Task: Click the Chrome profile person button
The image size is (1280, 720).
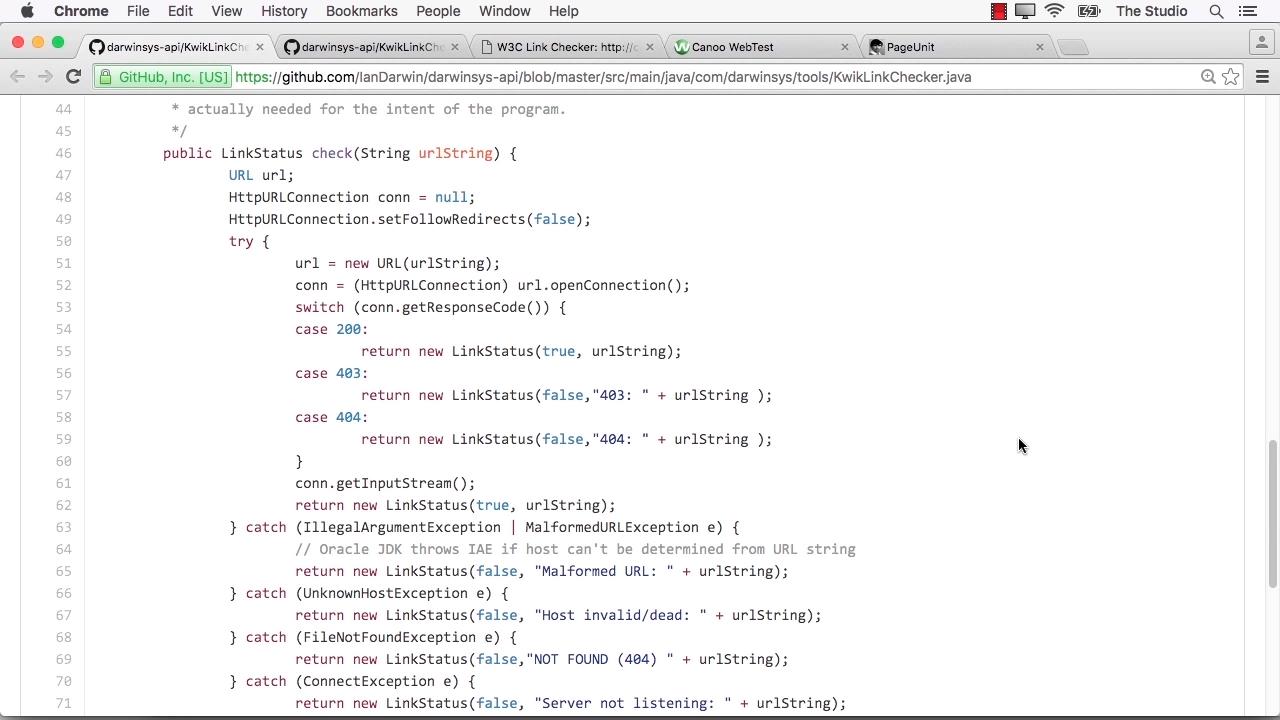Action: (x=1261, y=42)
